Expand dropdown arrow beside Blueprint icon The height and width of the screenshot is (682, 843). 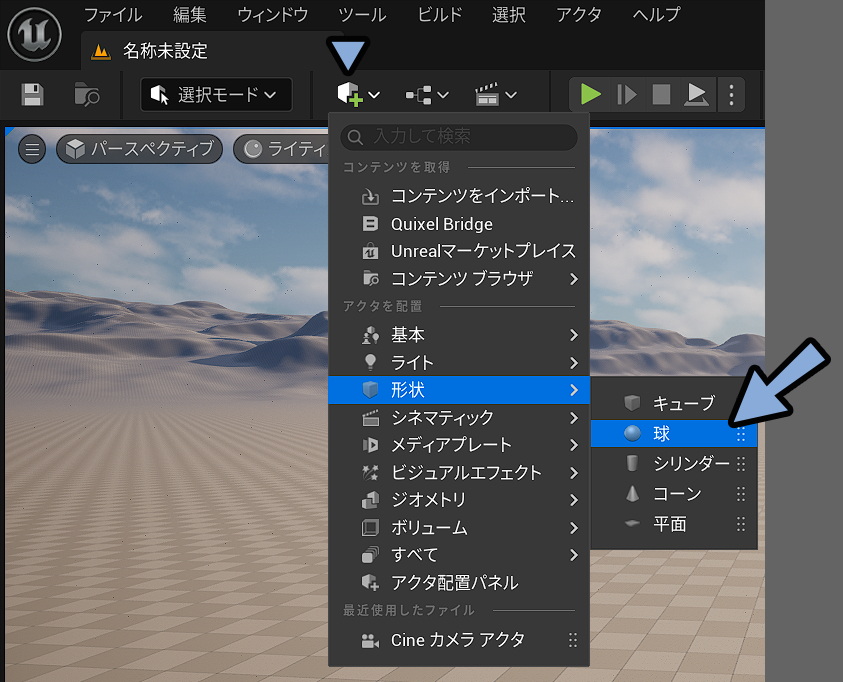tap(443, 95)
